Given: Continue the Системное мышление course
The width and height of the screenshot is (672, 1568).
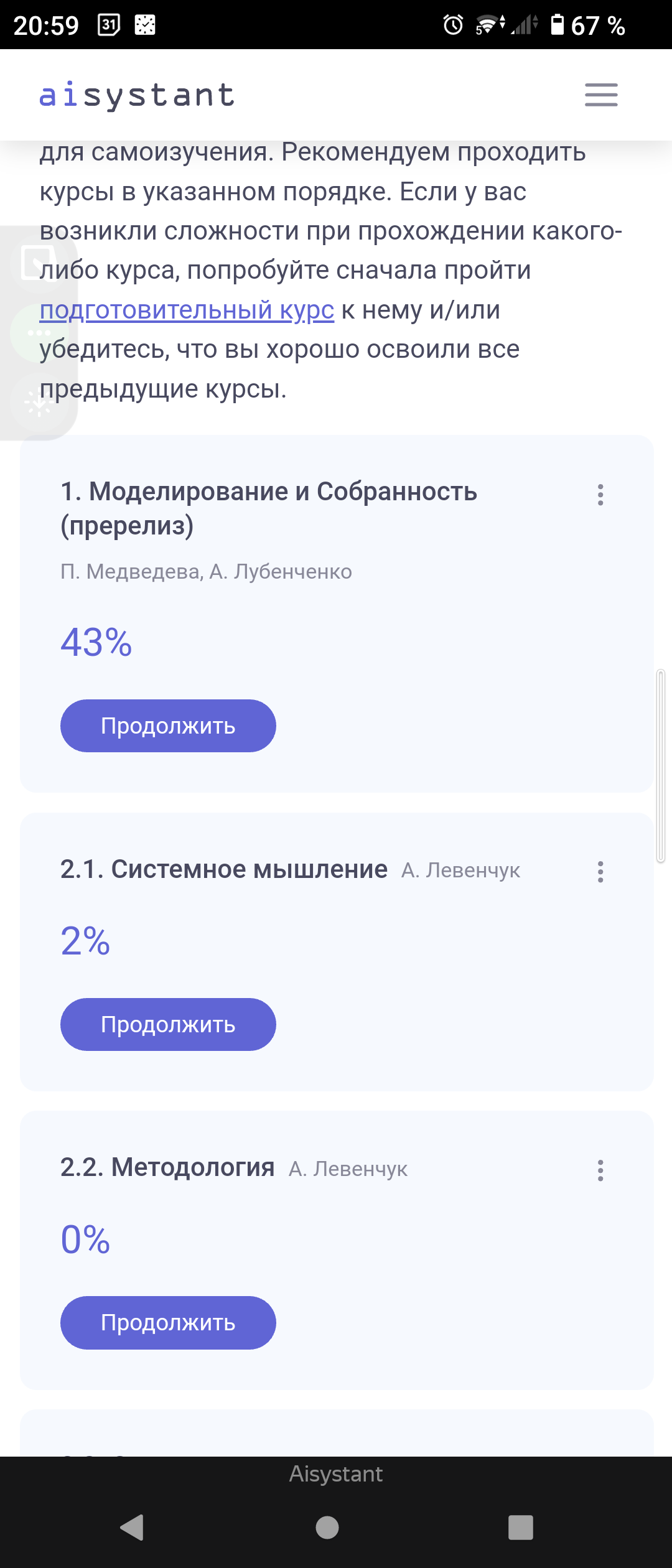Looking at the screenshot, I should point(168,1024).
